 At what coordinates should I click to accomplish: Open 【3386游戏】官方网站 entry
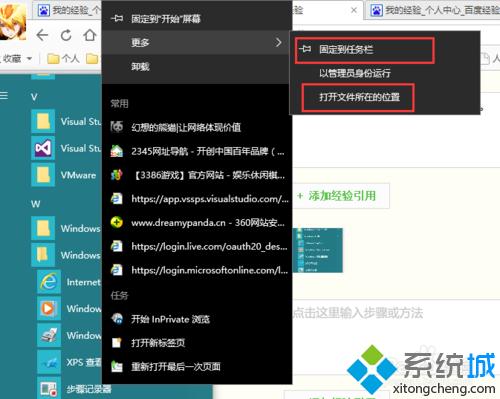tap(197, 175)
